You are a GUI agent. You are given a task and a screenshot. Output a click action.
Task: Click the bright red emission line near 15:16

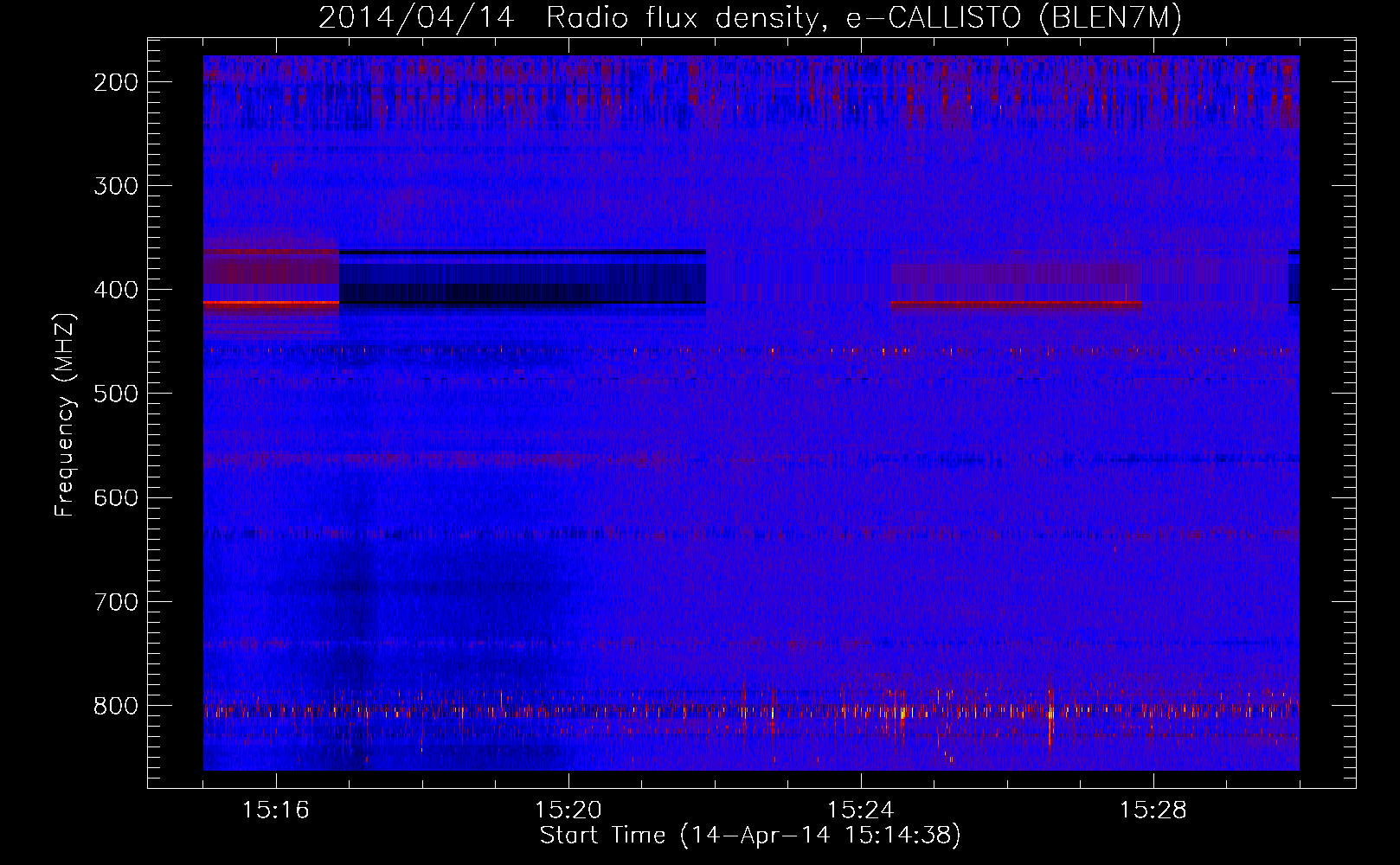pyautogui.click(x=271, y=303)
